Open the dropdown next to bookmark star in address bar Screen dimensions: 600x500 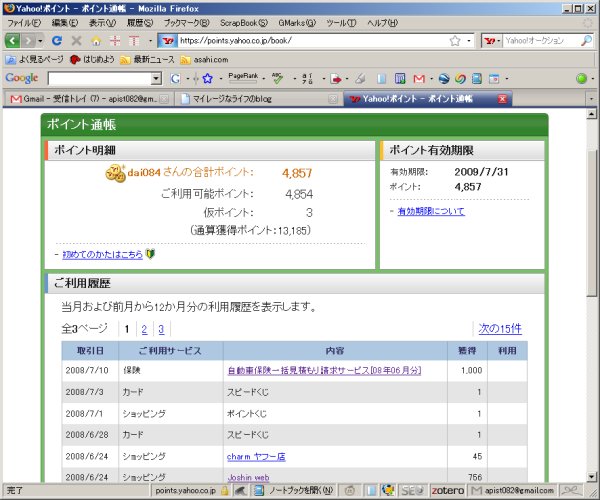pyautogui.click(x=469, y=41)
